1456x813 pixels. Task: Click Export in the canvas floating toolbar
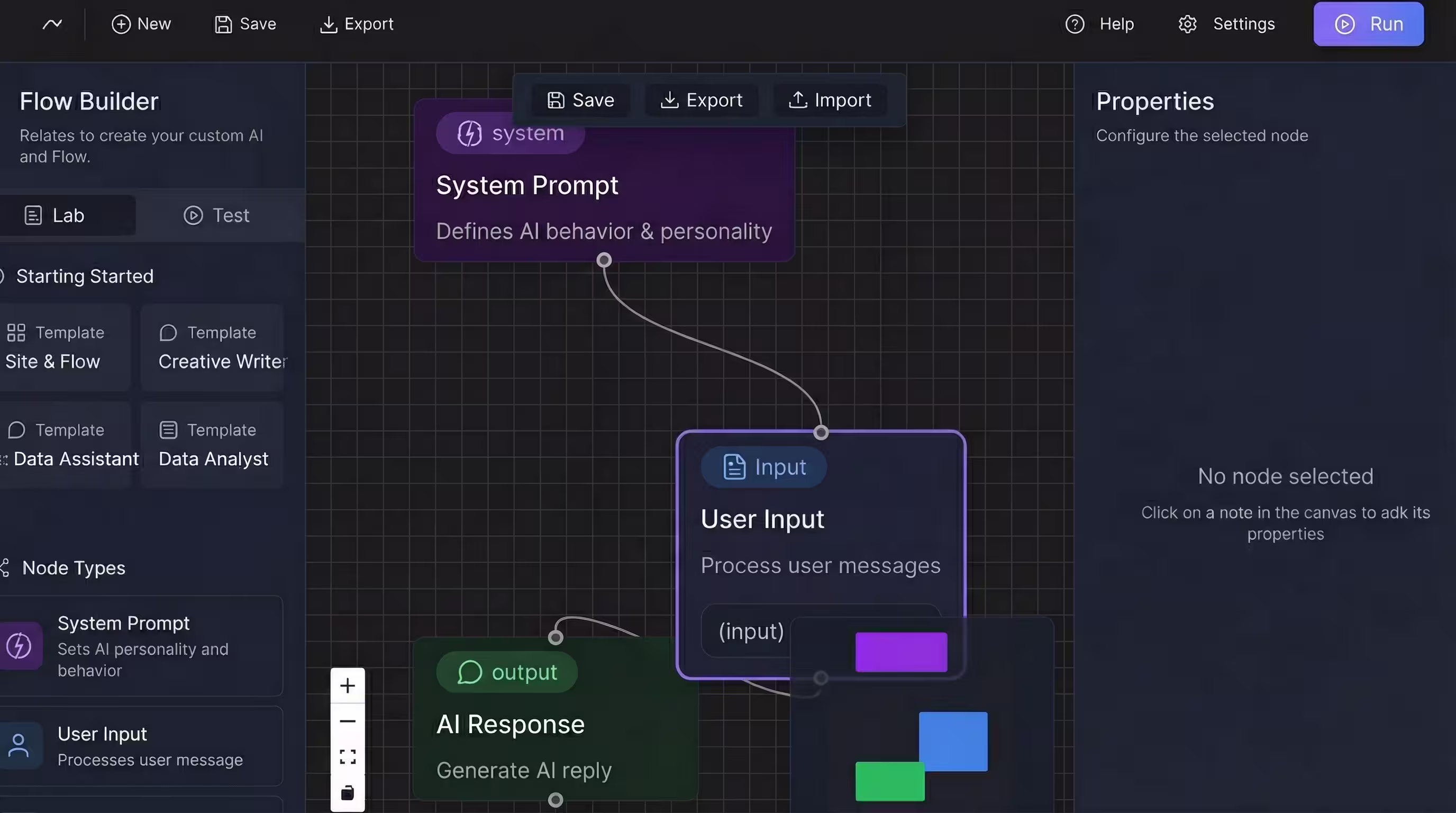tap(701, 100)
